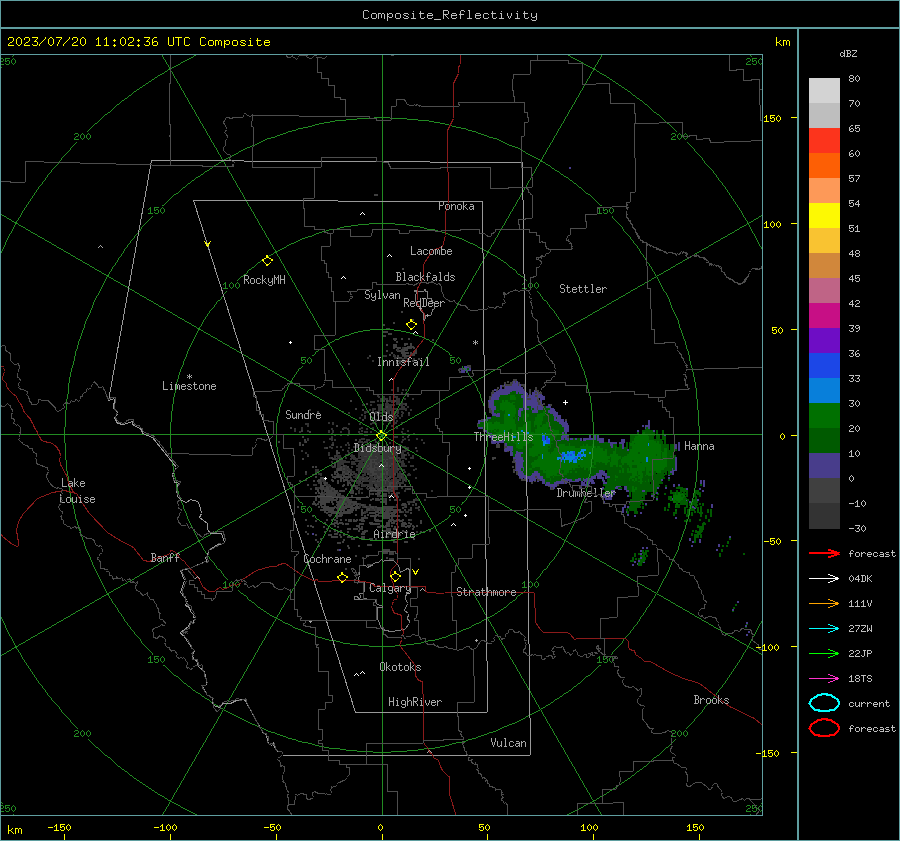900x841 pixels.
Task: Click the Sylvan label on map
Action: (382, 295)
